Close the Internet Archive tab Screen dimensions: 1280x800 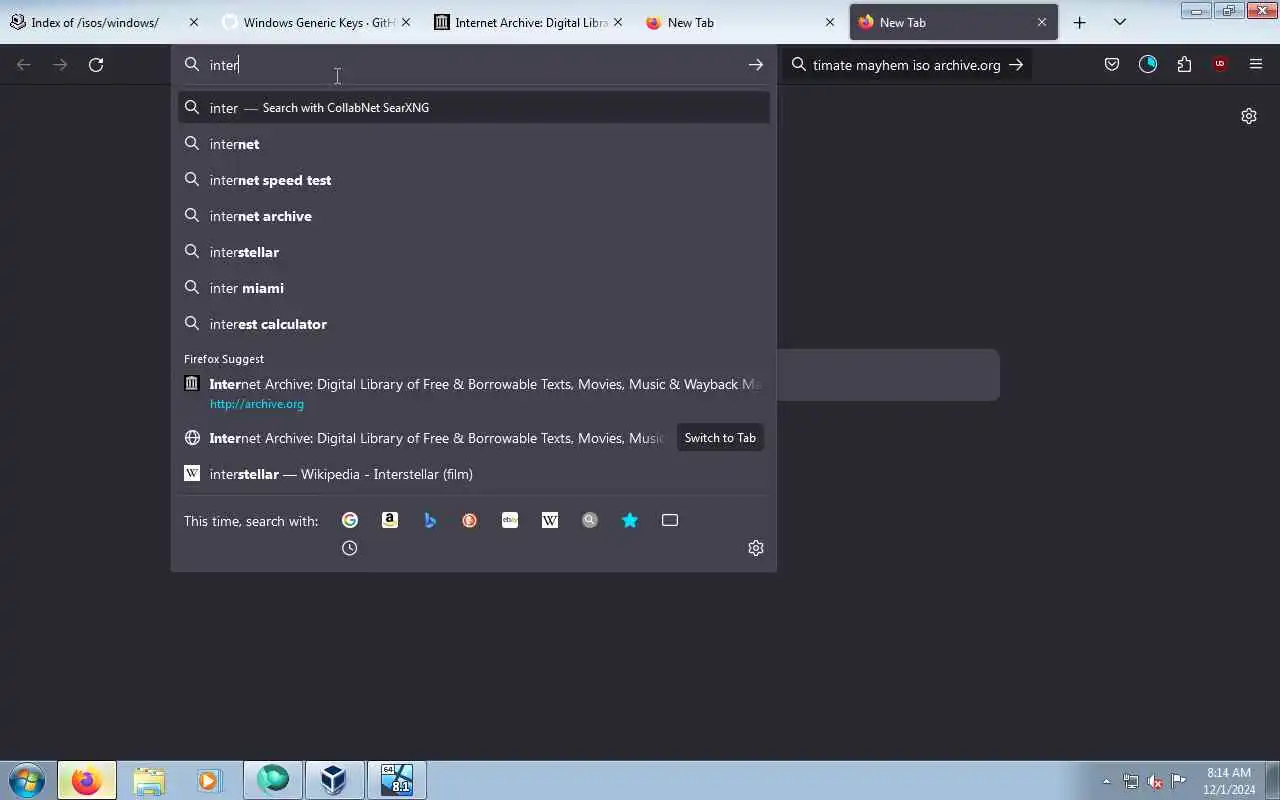(618, 22)
